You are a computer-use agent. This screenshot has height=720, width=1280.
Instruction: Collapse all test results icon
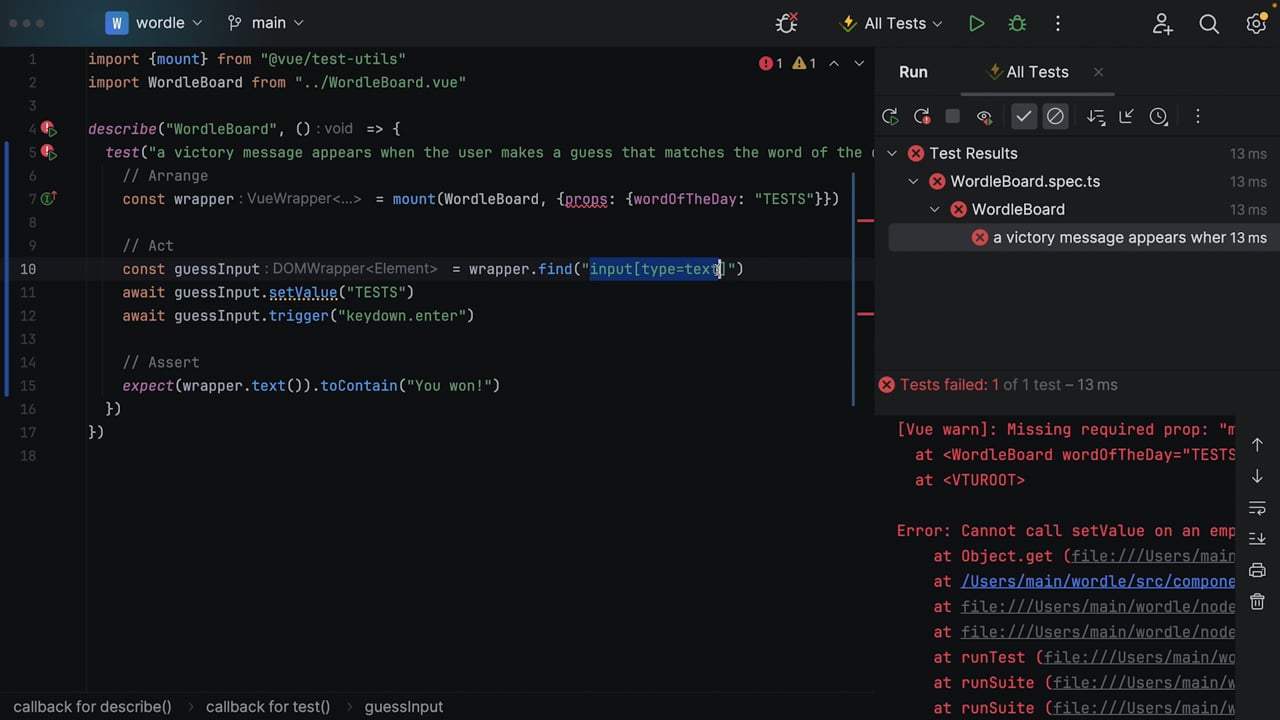tap(1126, 117)
